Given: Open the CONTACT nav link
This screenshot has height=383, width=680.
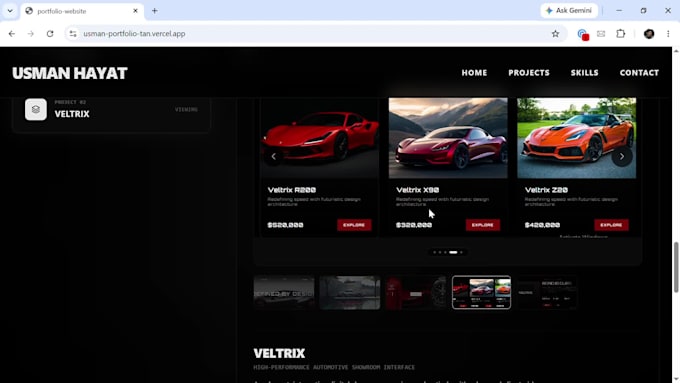Looking at the screenshot, I should 639,73.
